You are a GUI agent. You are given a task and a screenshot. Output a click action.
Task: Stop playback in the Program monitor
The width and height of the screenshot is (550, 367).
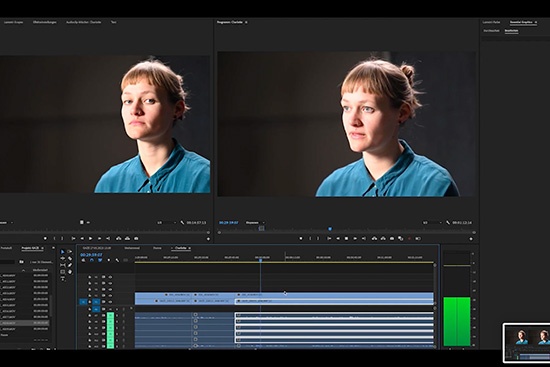pos(347,238)
